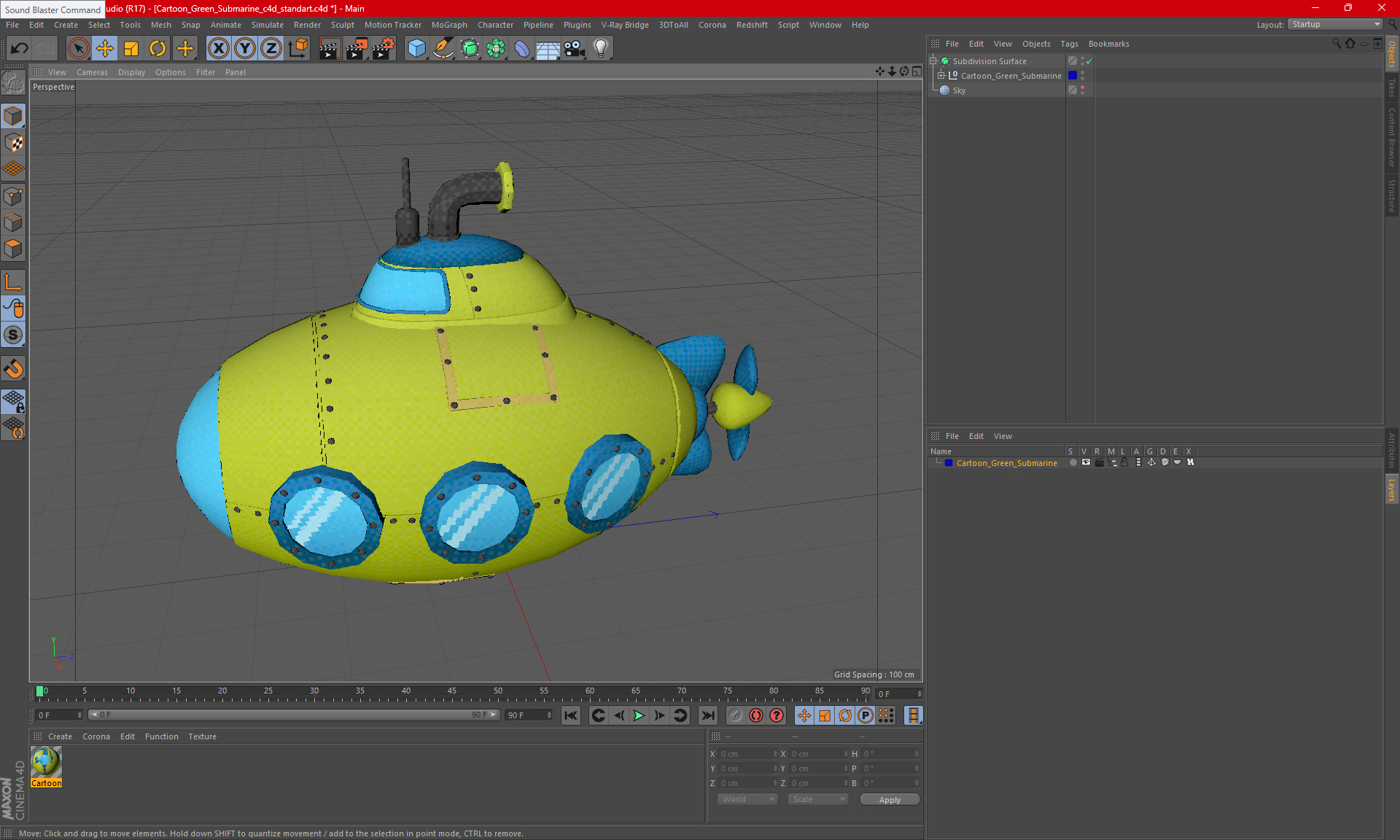The height and width of the screenshot is (840, 1400).
Task: Click the green Array modeling icon
Action: 496,49
